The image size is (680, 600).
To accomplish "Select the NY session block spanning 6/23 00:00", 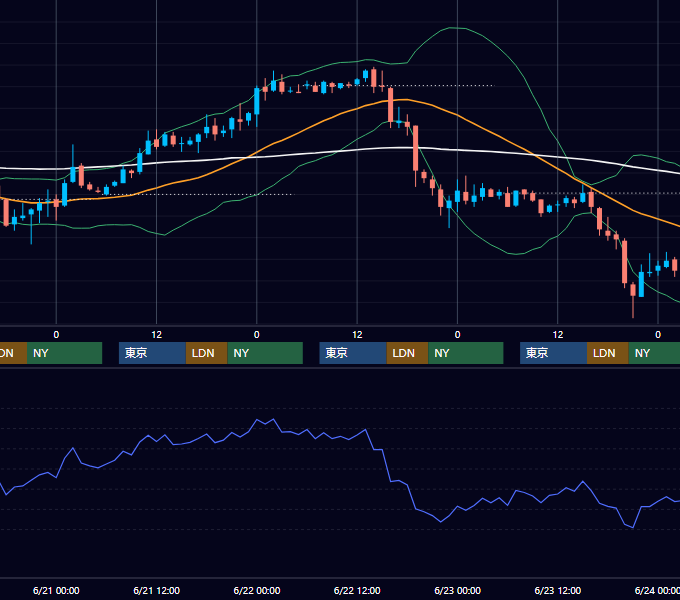I will (466, 353).
